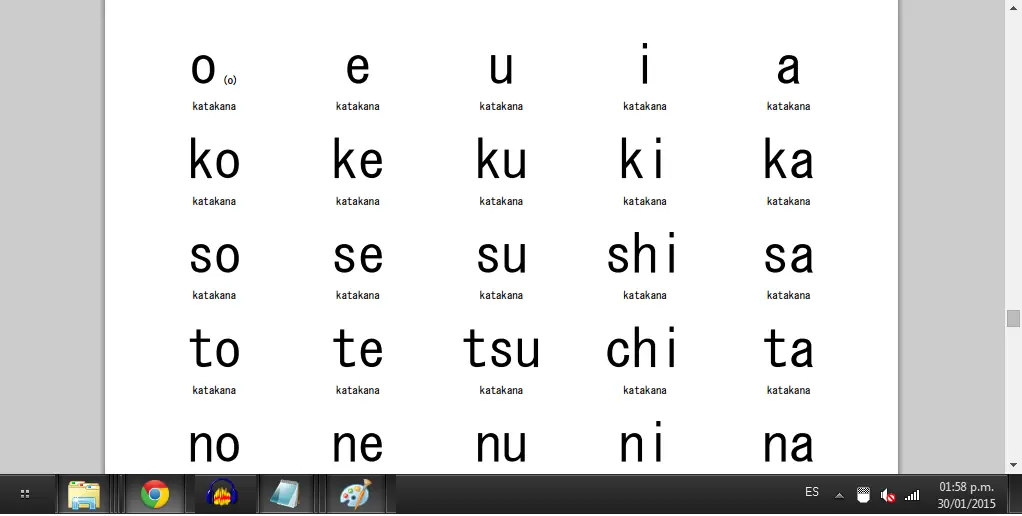Viewport: 1022px width, 516px height.
Task: Click the "katakana" label under "ta"
Action: point(788,390)
